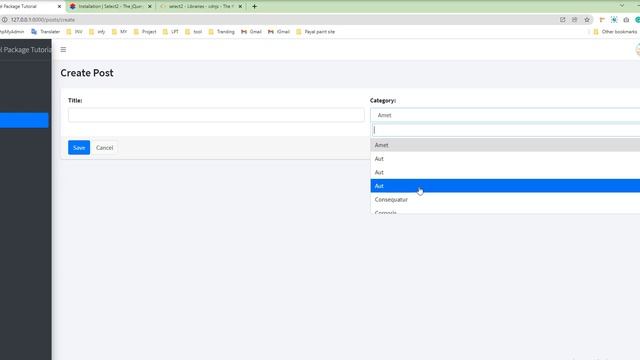The width and height of the screenshot is (640, 360).
Task: Click the save icon in address bar
Action: click(x=574, y=20)
